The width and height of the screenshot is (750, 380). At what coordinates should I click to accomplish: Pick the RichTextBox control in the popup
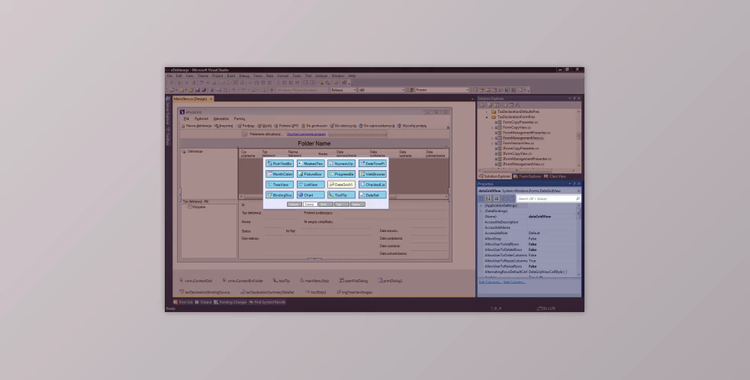tap(279, 164)
